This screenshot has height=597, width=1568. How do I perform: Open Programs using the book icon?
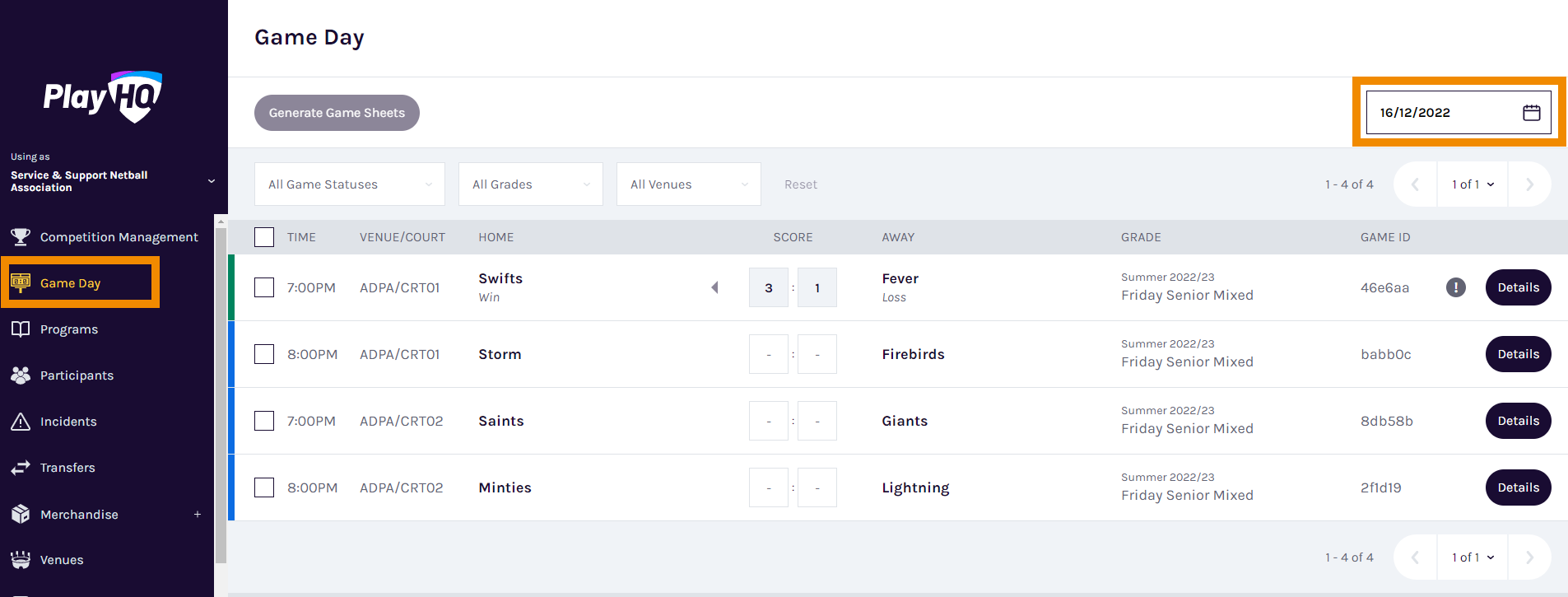click(21, 329)
